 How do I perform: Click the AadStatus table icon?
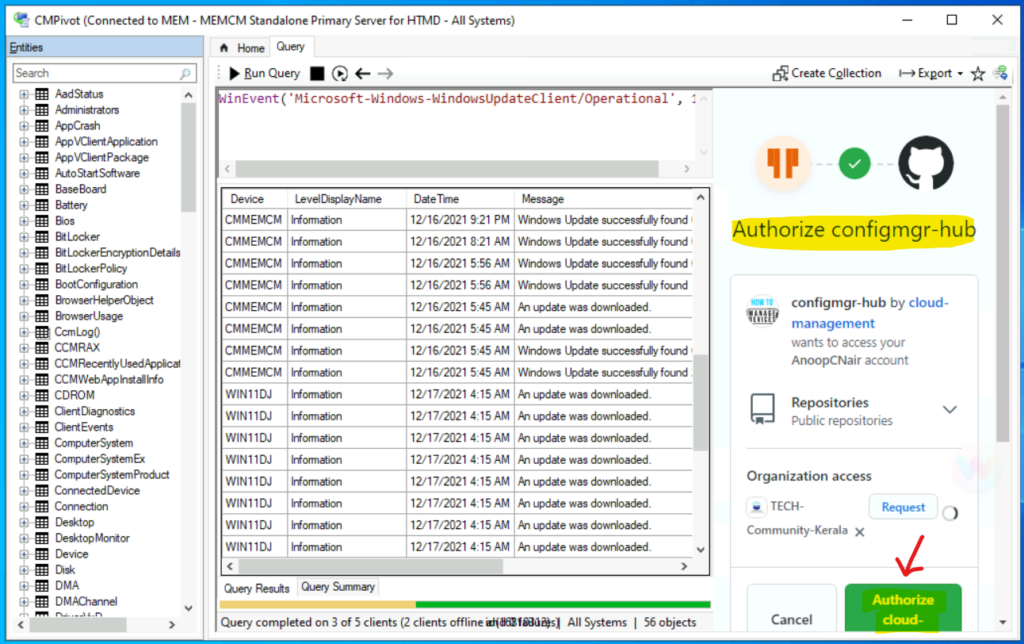42,94
